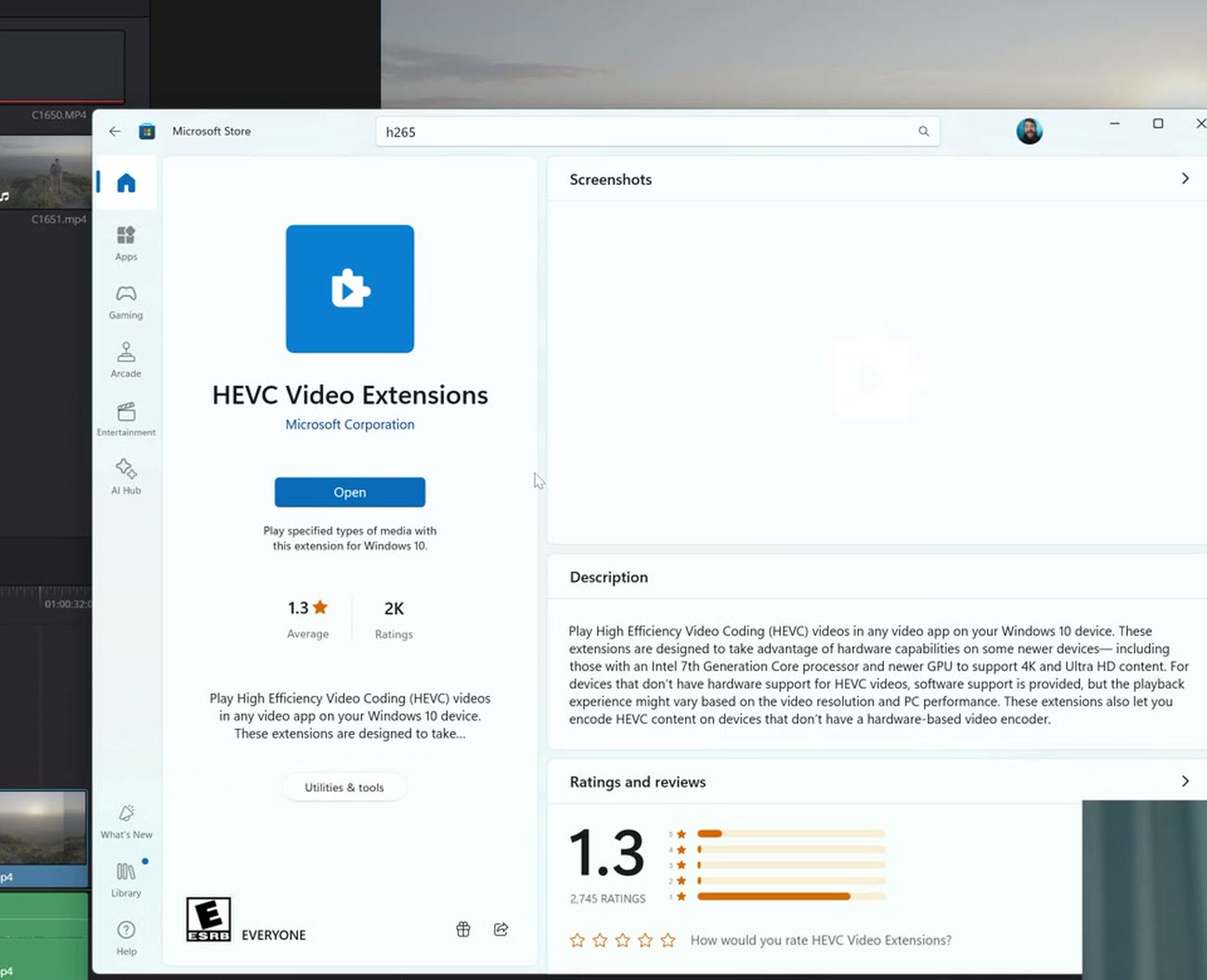This screenshot has width=1207, height=980.
Task: Click the 1.3 Average rating summary
Action: tap(307, 620)
